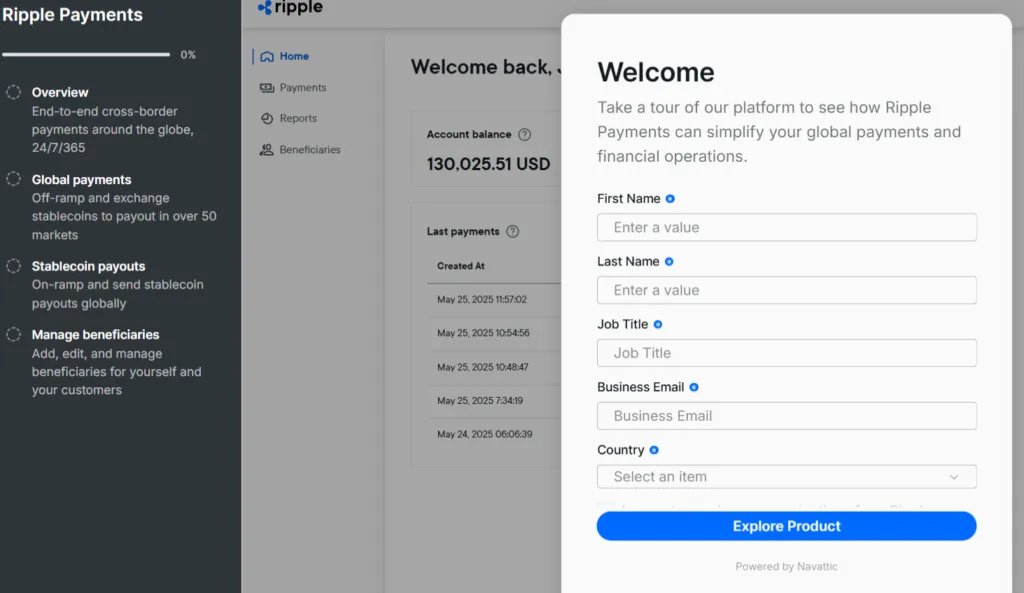The width and height of the screenshot is (1024, 593).
Task: Click the Ripple logo icon
Action: 265,8
